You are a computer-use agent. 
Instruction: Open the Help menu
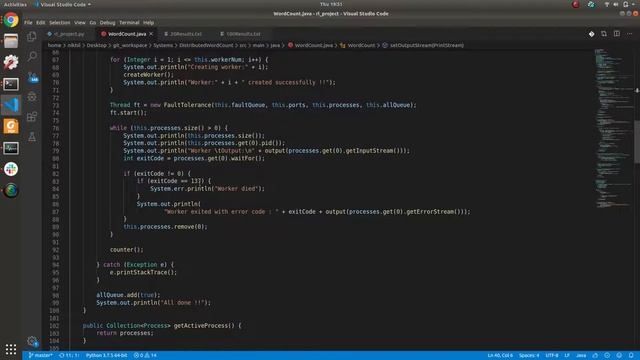(x=149, y=23)
